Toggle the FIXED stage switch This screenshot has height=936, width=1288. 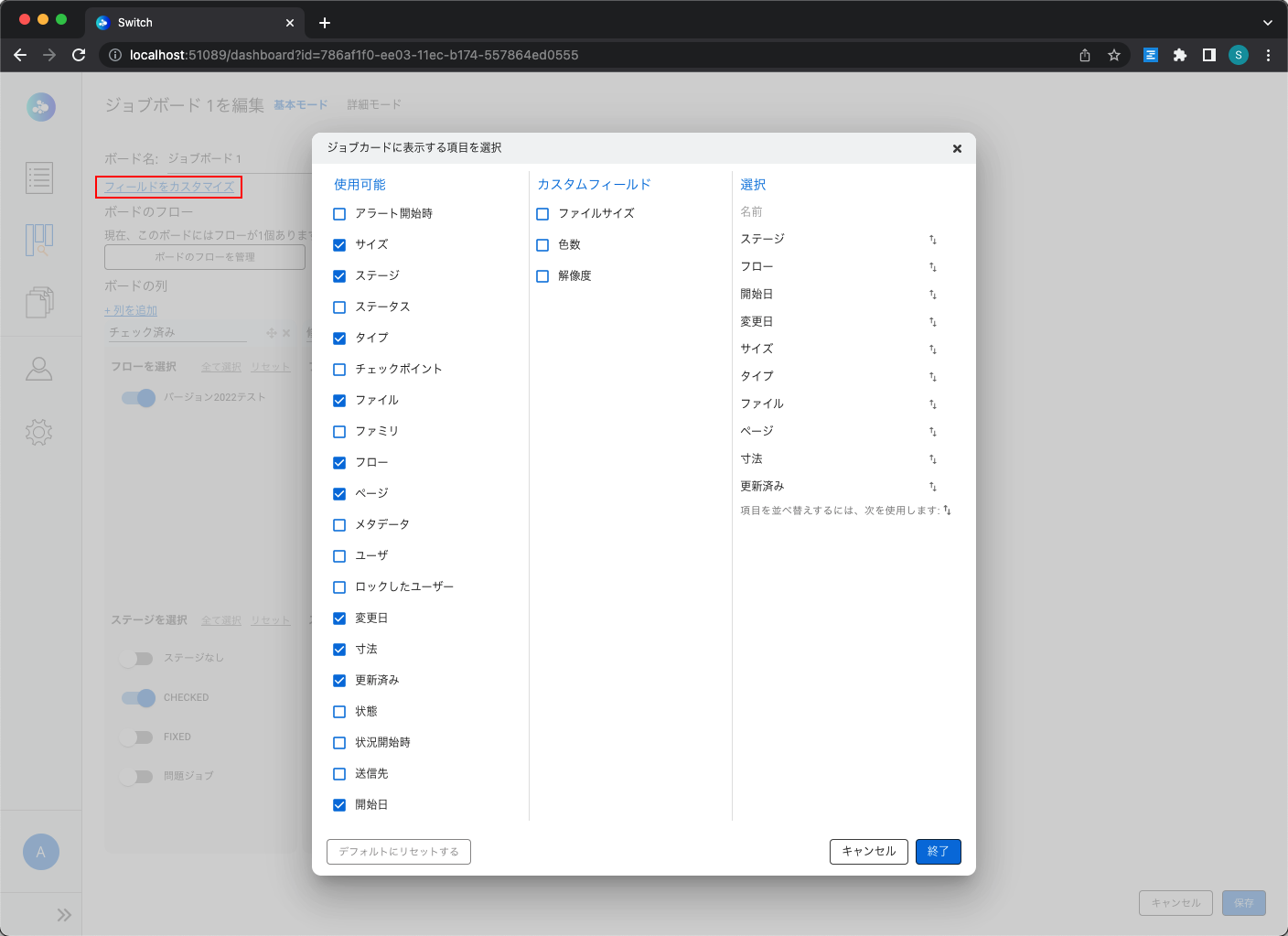click(x=136, y=737)
